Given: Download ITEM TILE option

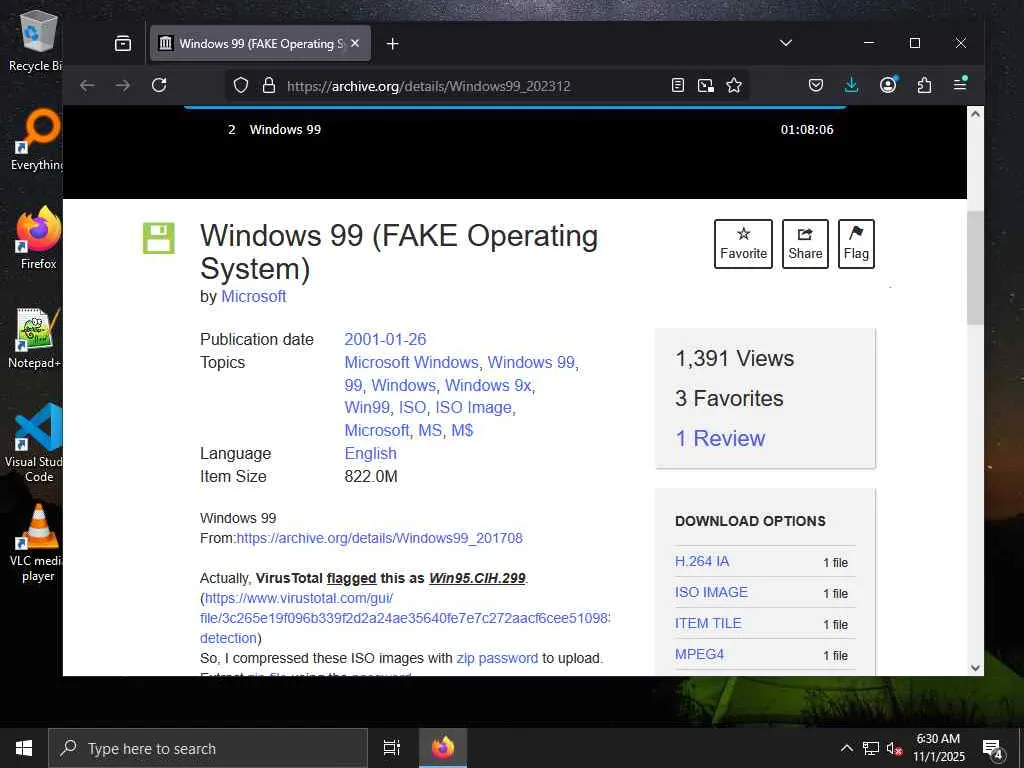Looking at the screenshot, I should tap(708, 623).
